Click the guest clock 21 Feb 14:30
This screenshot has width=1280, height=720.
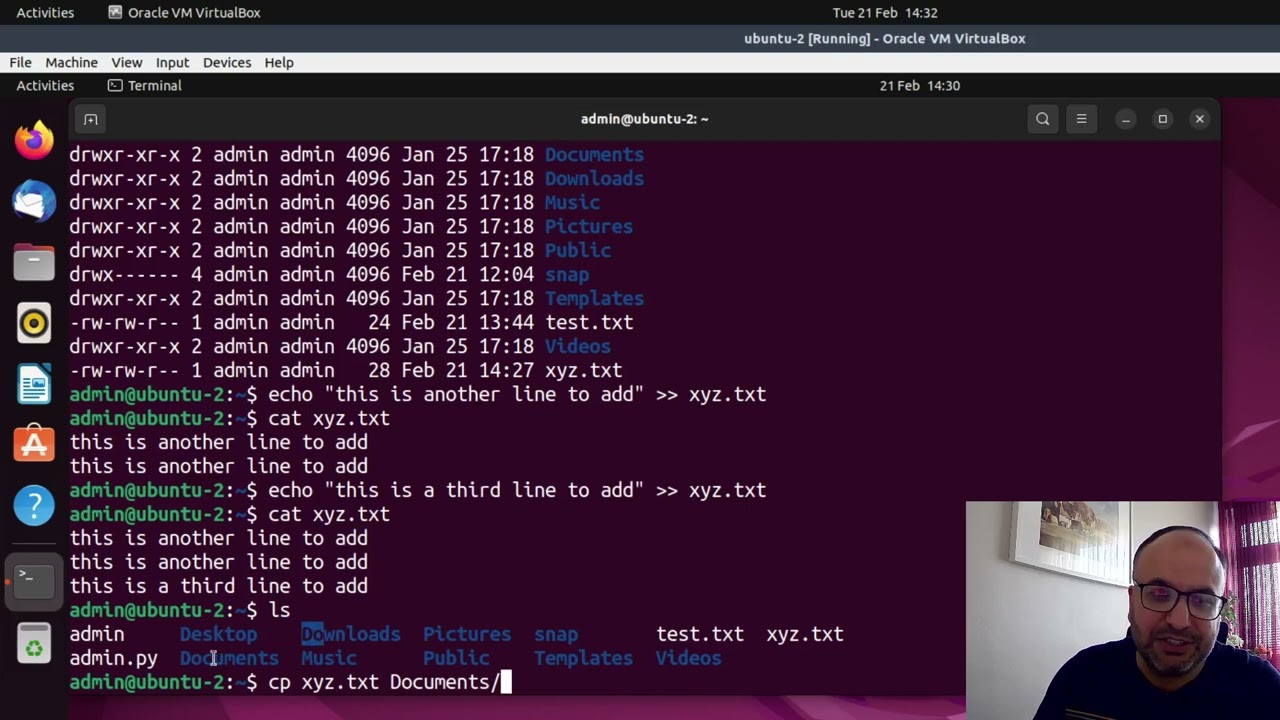click(x=920, y=85)
